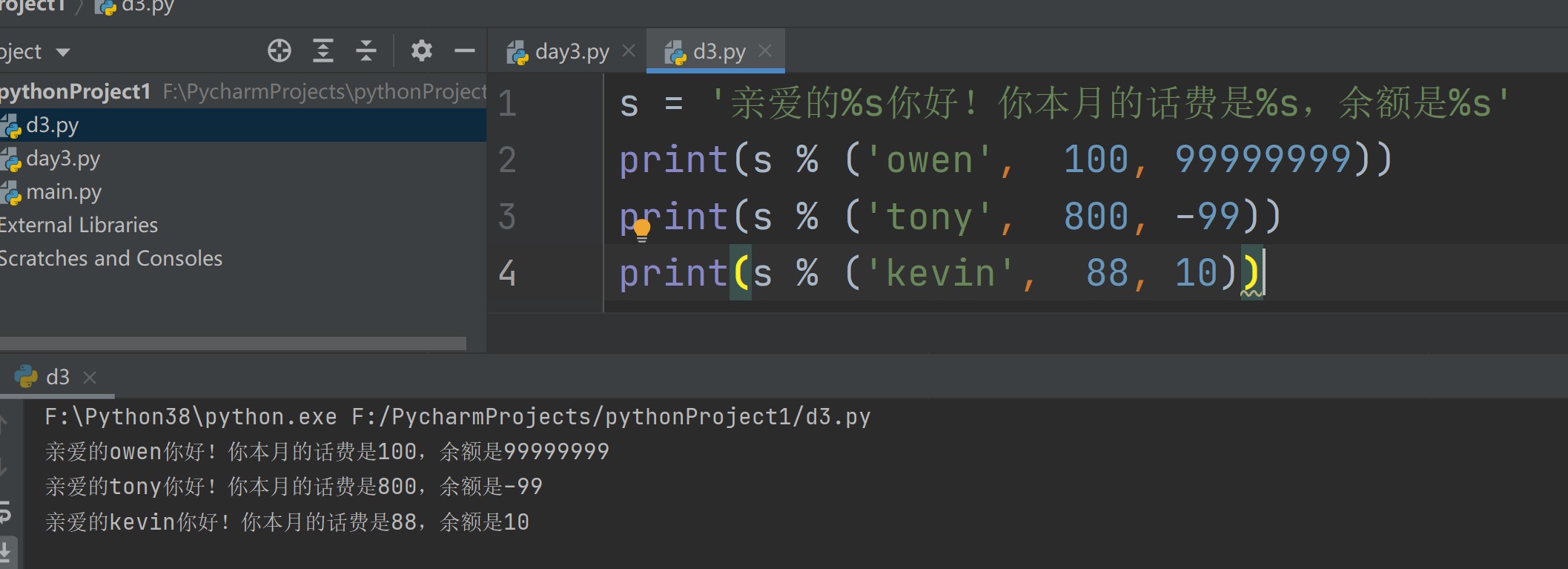The image size is (1568, 569).
Task: Open main.py in the project tree
Action: click(x=63, y=192)
